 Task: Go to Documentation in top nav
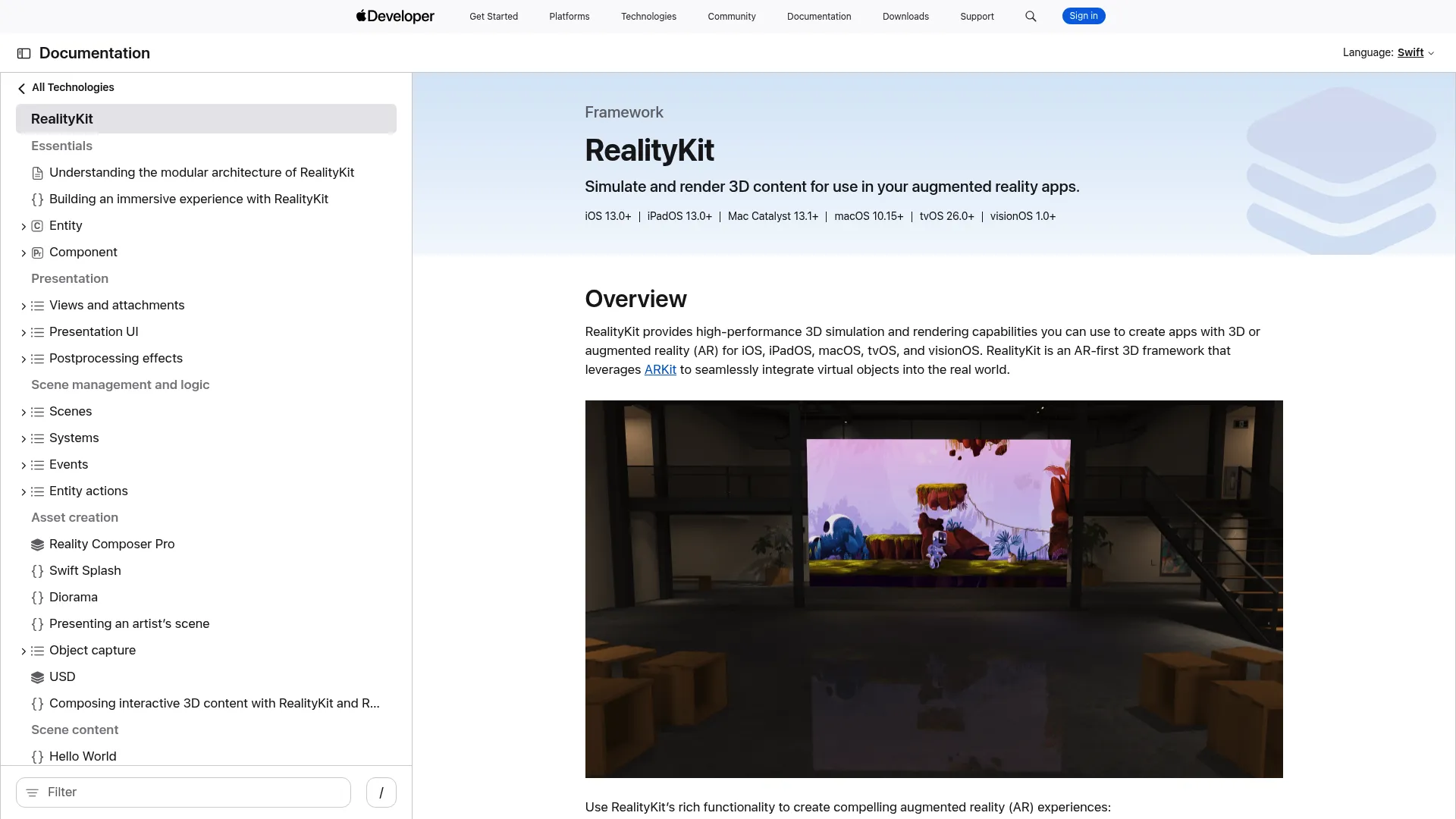tap(819, 16)
